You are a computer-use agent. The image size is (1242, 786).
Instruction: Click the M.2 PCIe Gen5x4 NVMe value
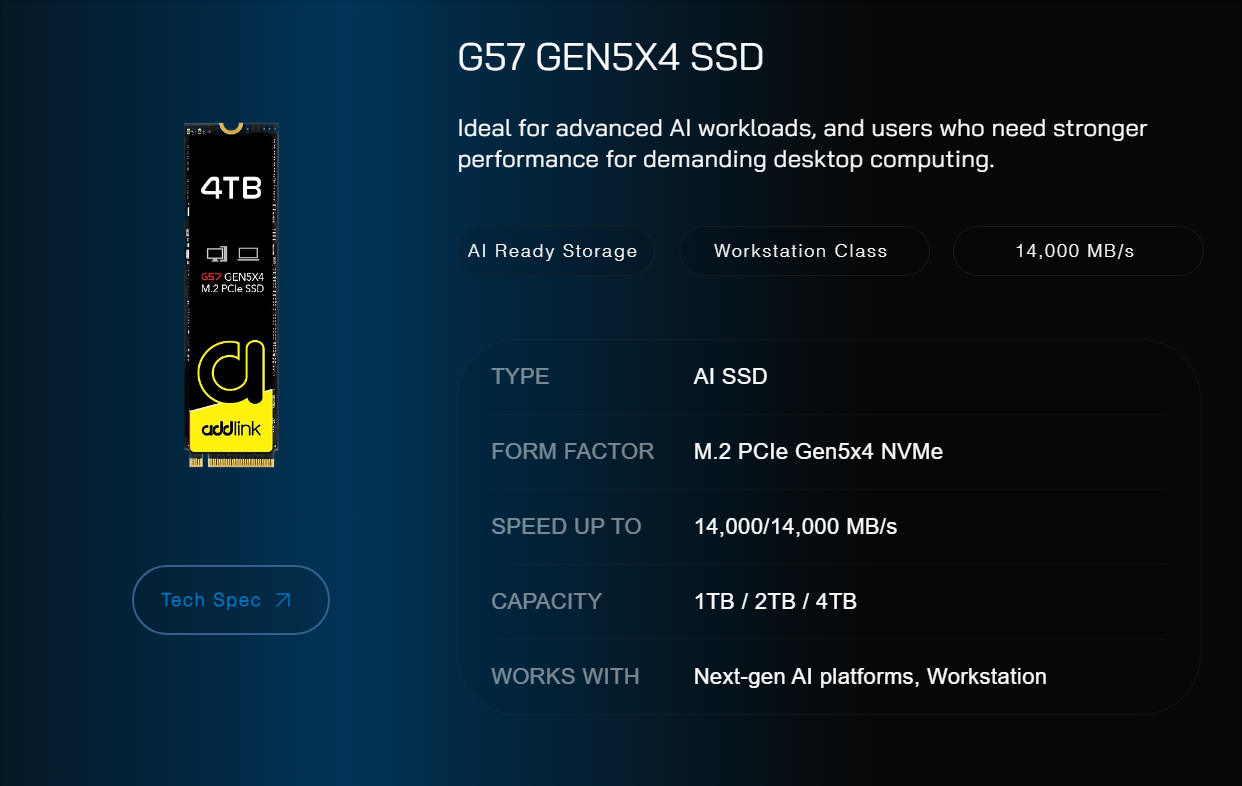(819, 452)
